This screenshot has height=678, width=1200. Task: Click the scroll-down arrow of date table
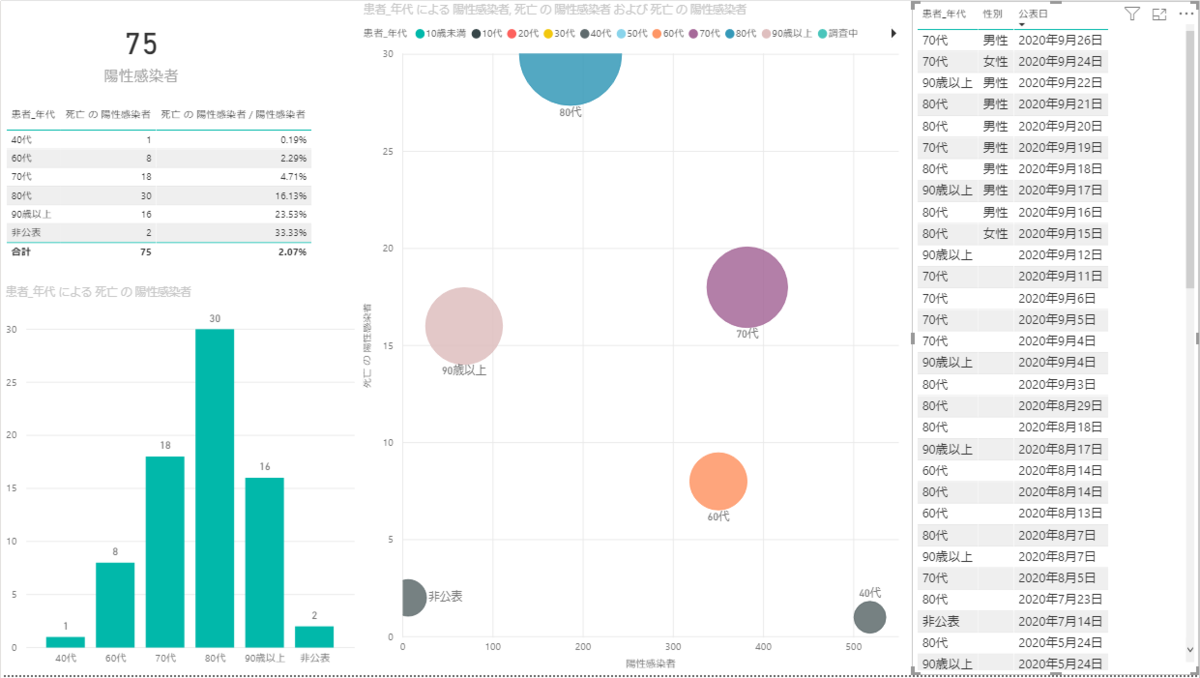point(1190,649)
